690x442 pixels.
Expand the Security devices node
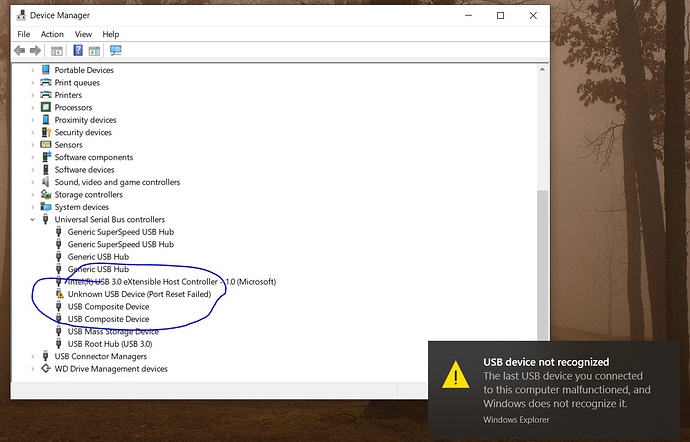click(x=33, y=132)
